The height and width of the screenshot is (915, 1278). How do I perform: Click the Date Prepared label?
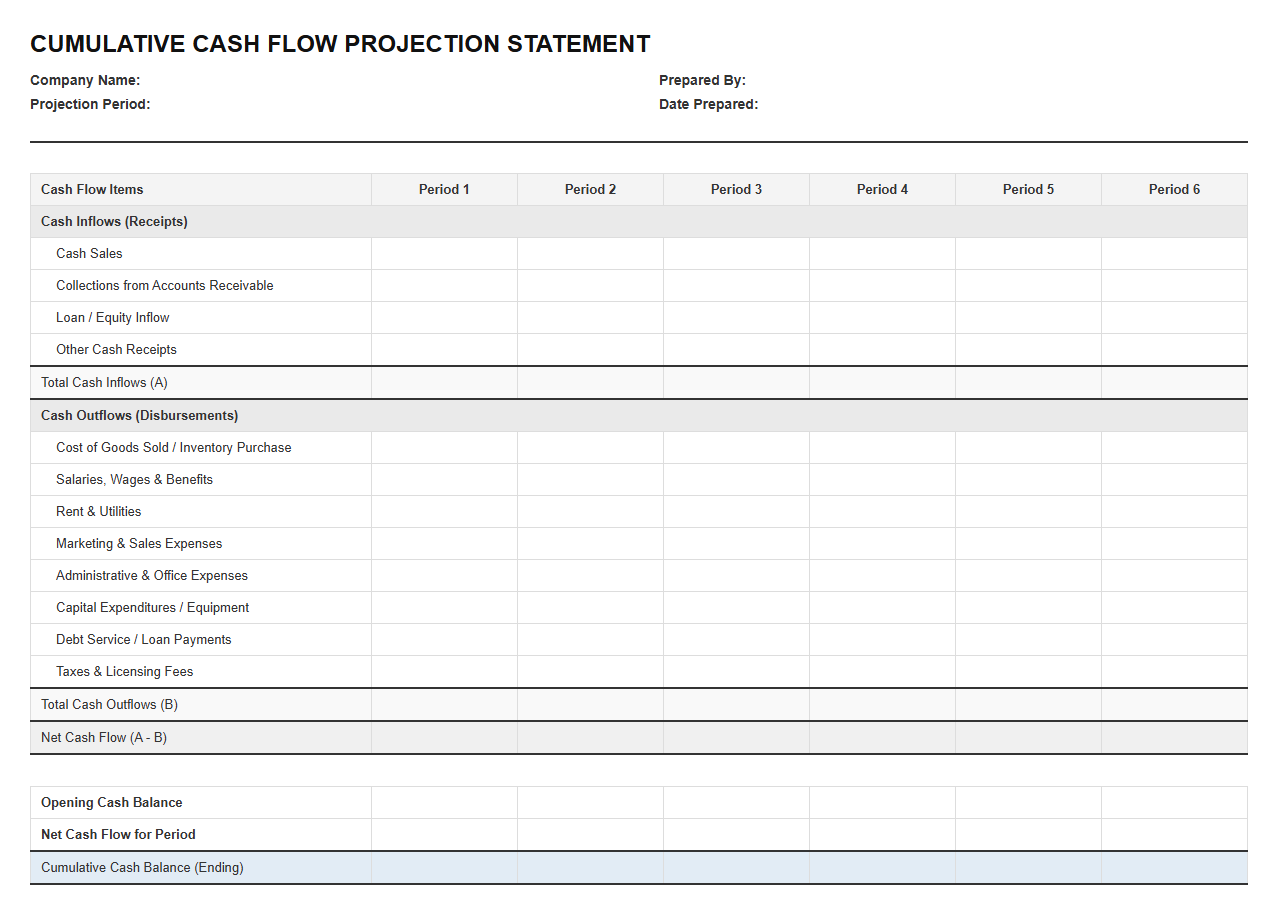[x=708, y=104]
